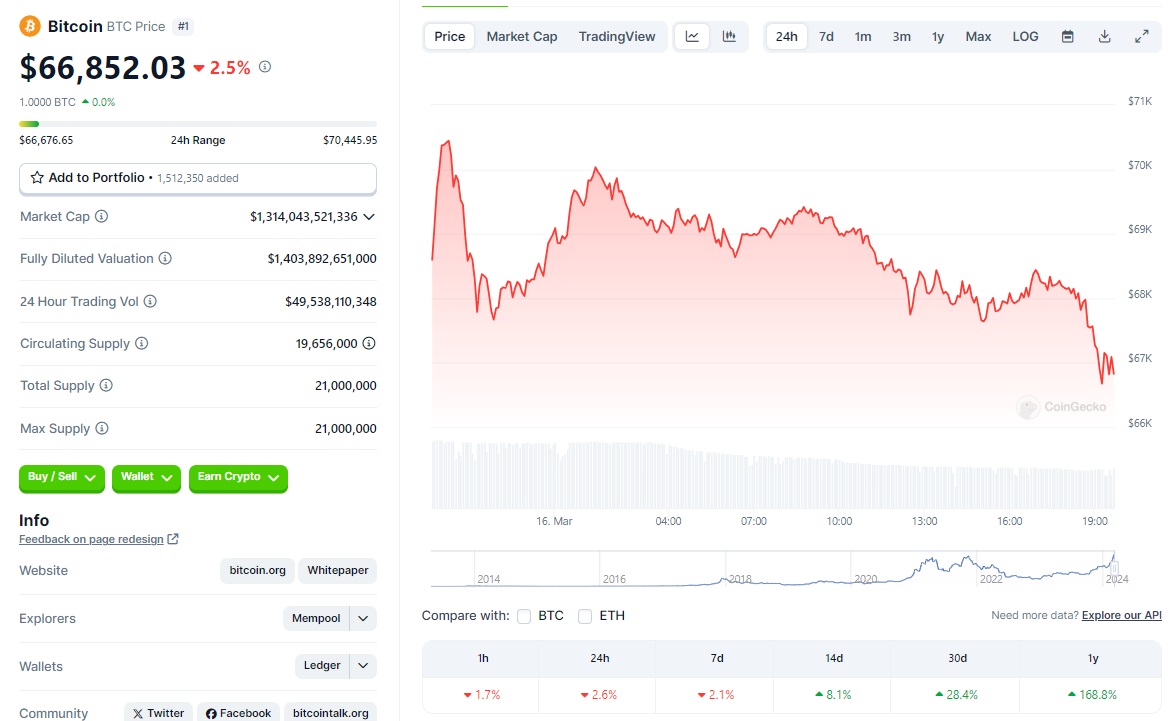This screenshot has width=1172, height=721.
Task: Click the star icon in Add to Portfolio
Action: (x=37, y=178)
